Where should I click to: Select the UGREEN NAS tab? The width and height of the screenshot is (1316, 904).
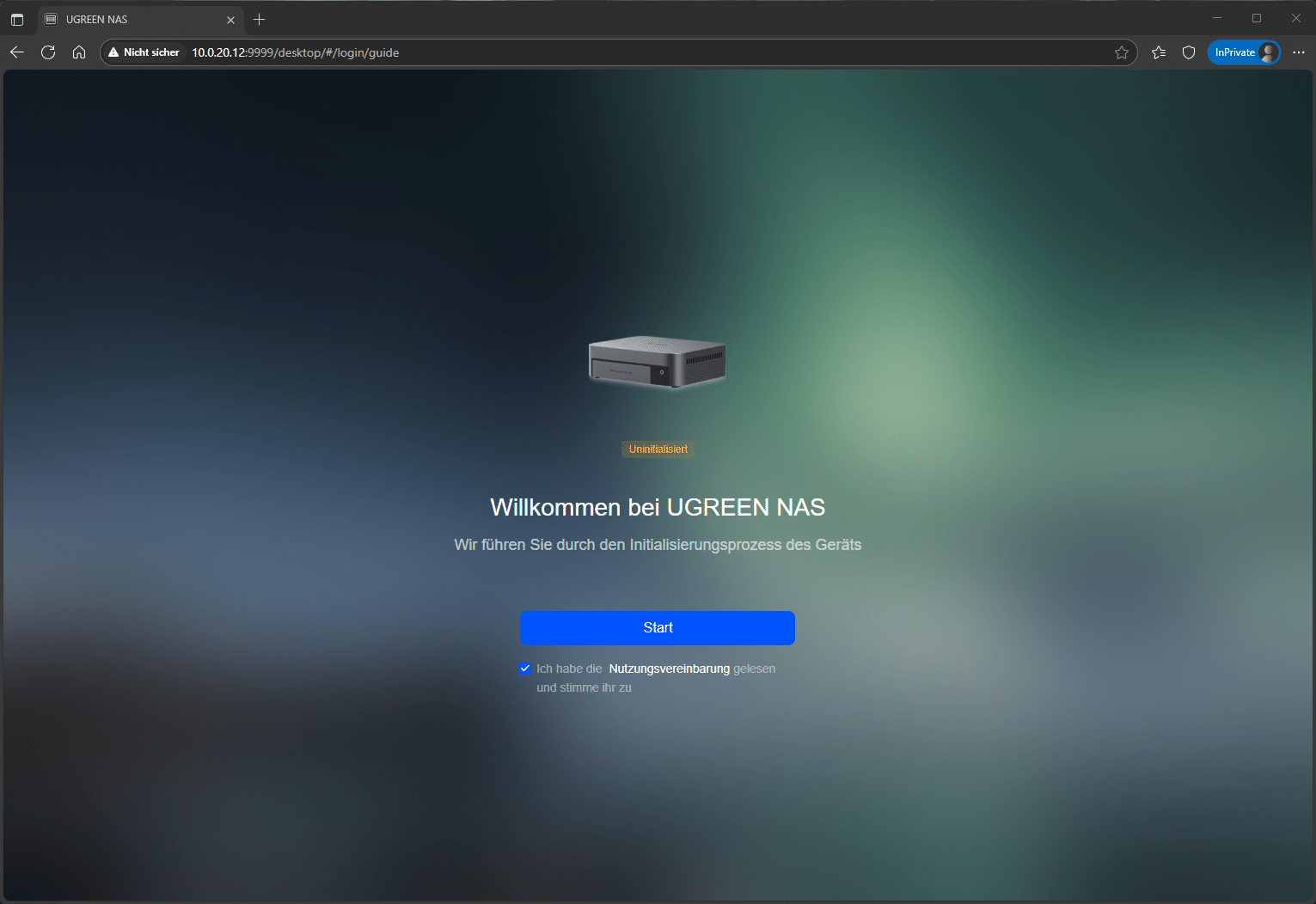[x=129, y=19]
